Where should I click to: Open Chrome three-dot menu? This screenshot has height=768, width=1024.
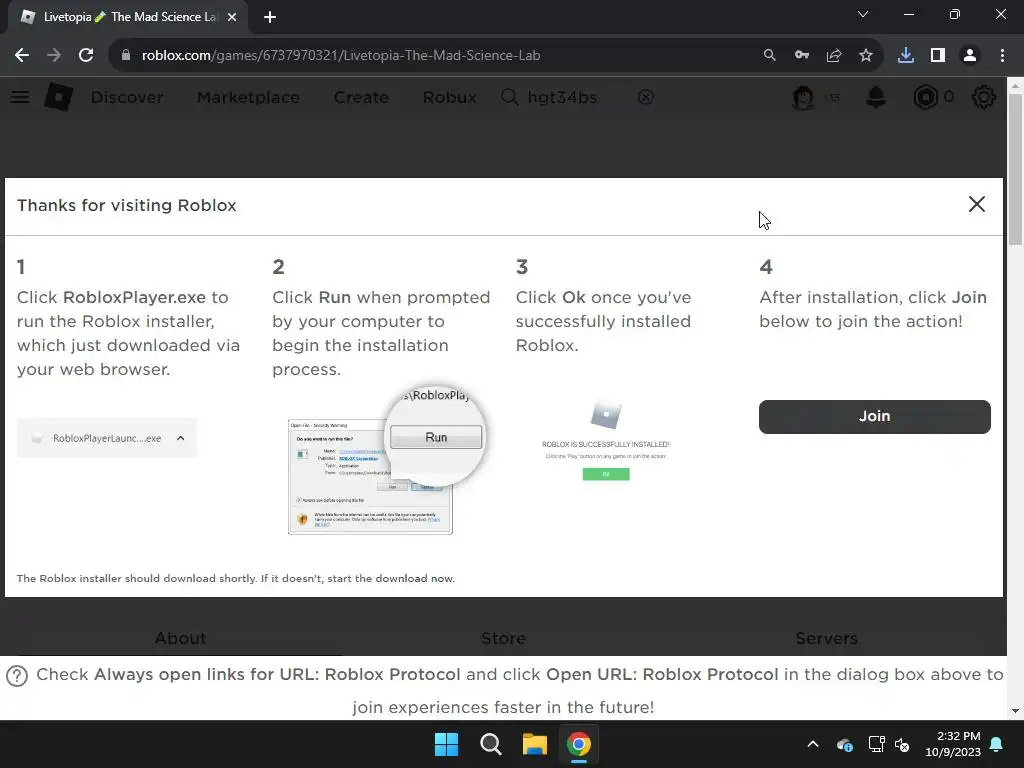[1002, 56]
